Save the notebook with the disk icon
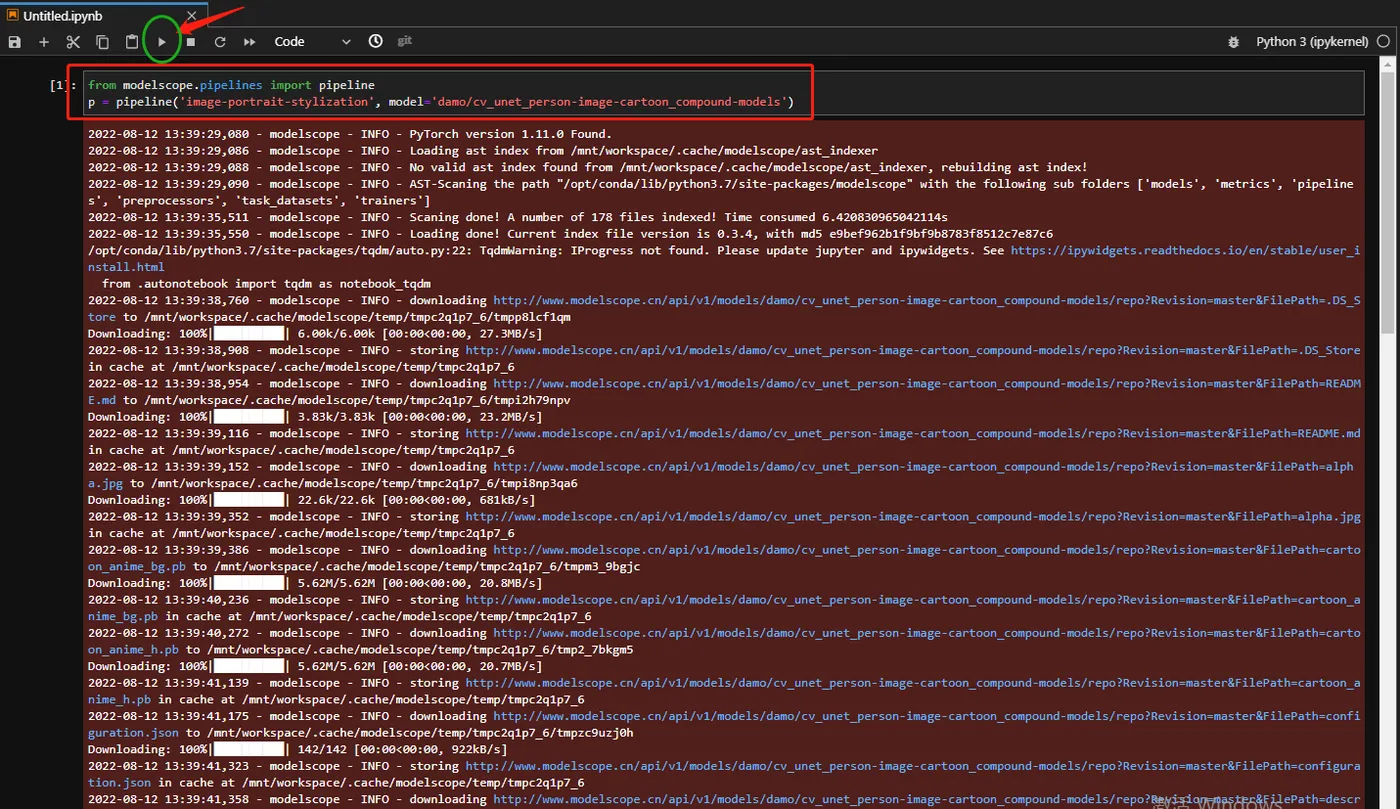 click(x=14, y=42)
